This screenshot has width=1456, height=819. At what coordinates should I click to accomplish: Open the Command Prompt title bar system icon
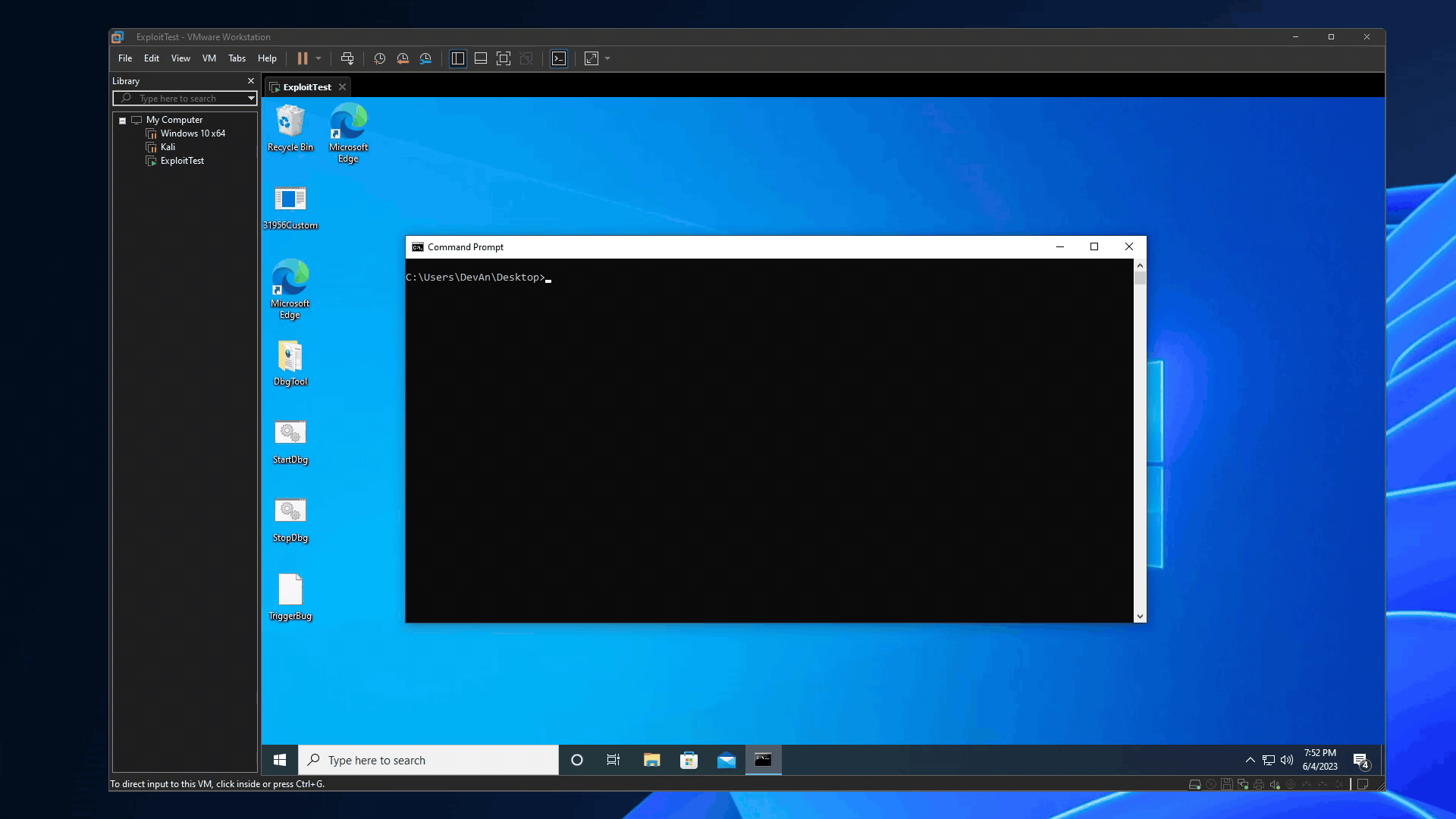[x=418, y=247]
